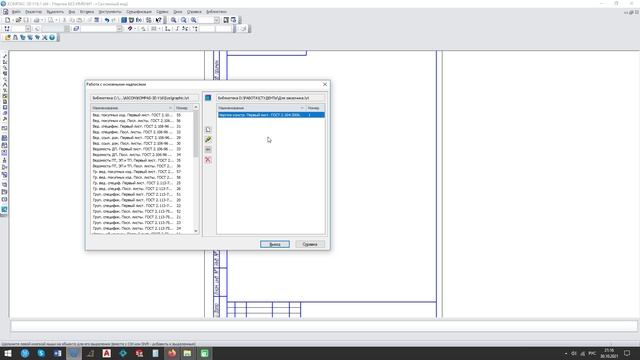Open the Инструменты menu

click(110, 12)
